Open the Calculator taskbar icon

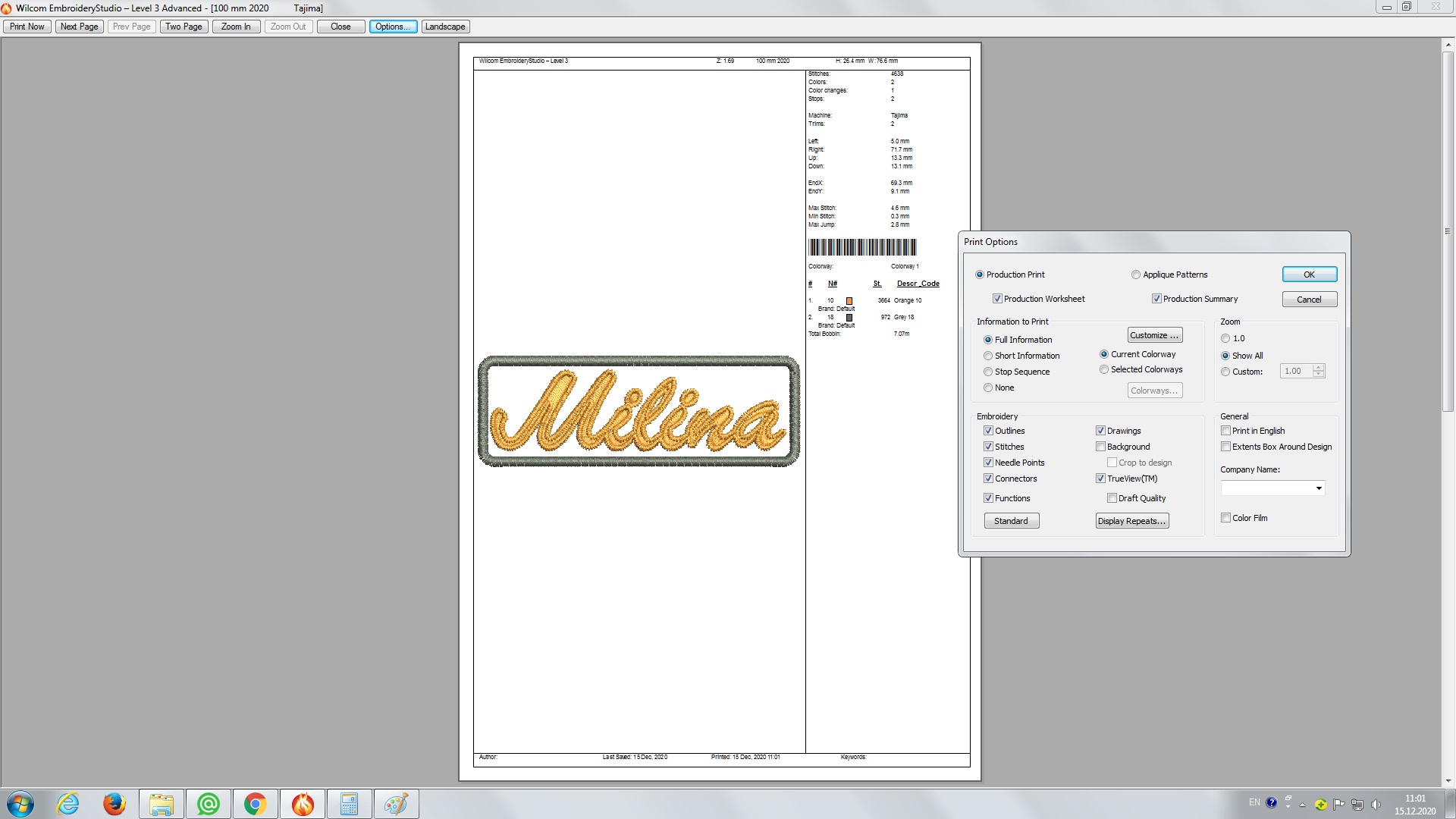[x=349, y=804]
